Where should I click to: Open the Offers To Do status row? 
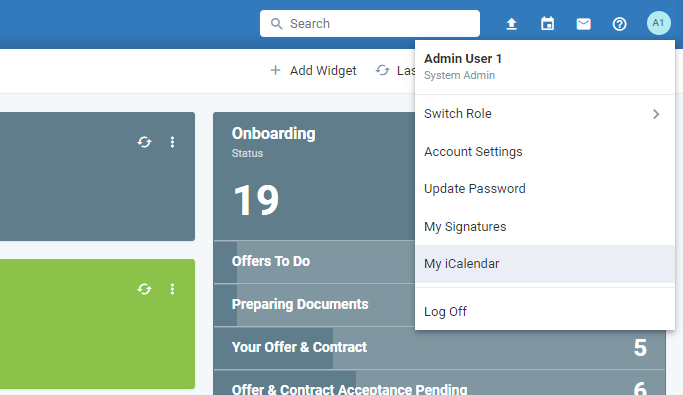314,261
